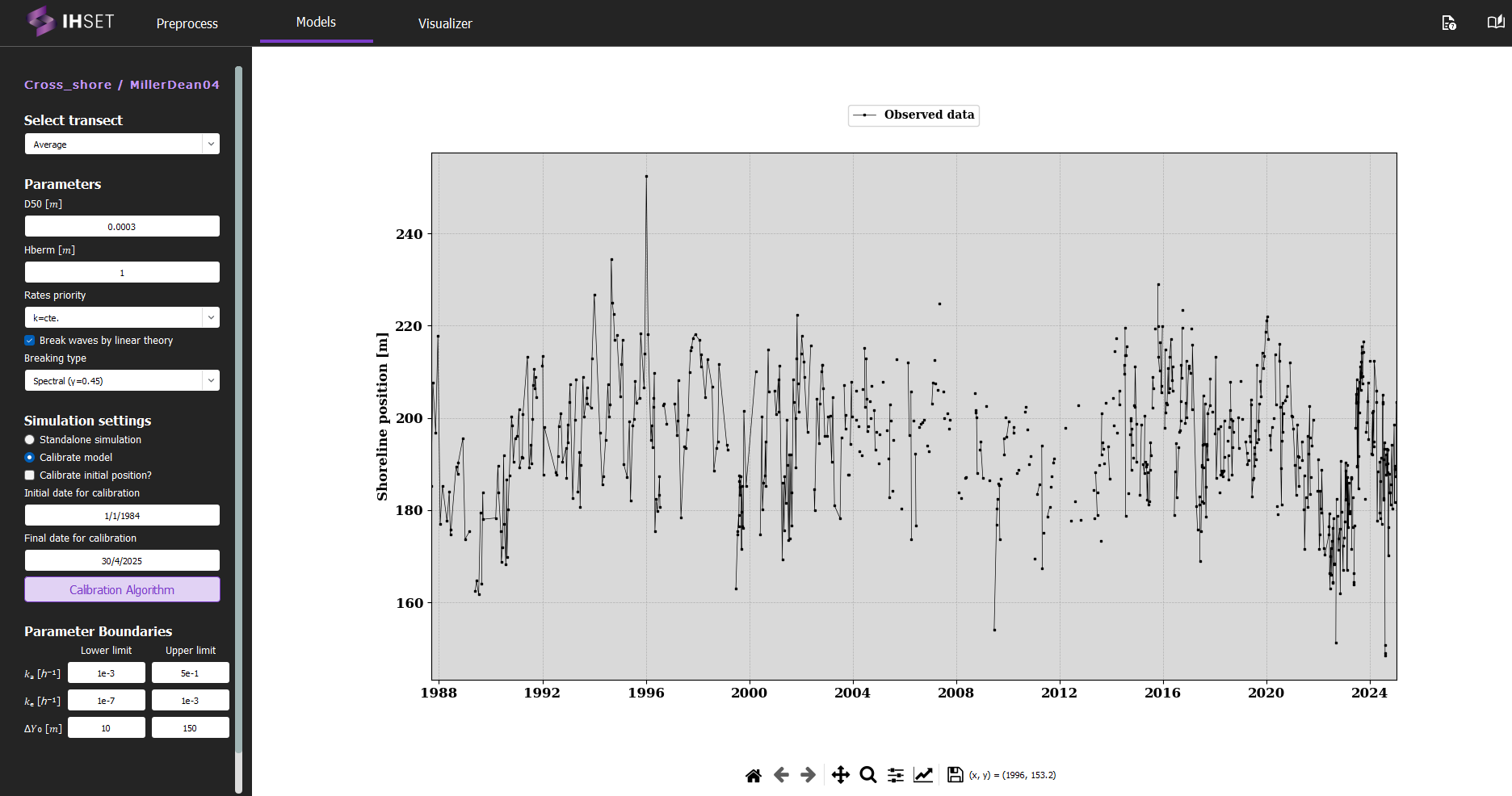The width and height of the screenshot is (1512, 796).
Task: Activate the Zoom magnifier tool
Action: tap(868, 775)
